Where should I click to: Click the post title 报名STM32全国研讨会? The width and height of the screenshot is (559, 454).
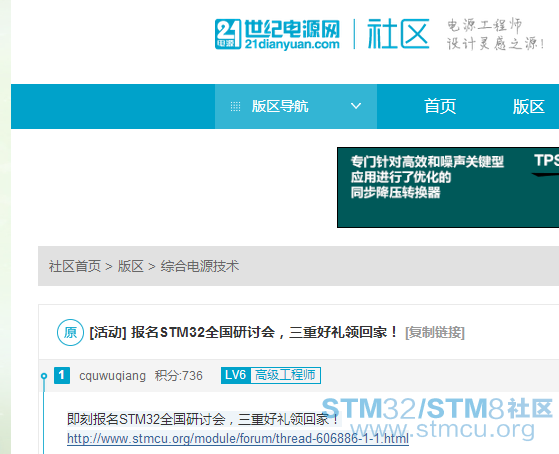point(264,332)
